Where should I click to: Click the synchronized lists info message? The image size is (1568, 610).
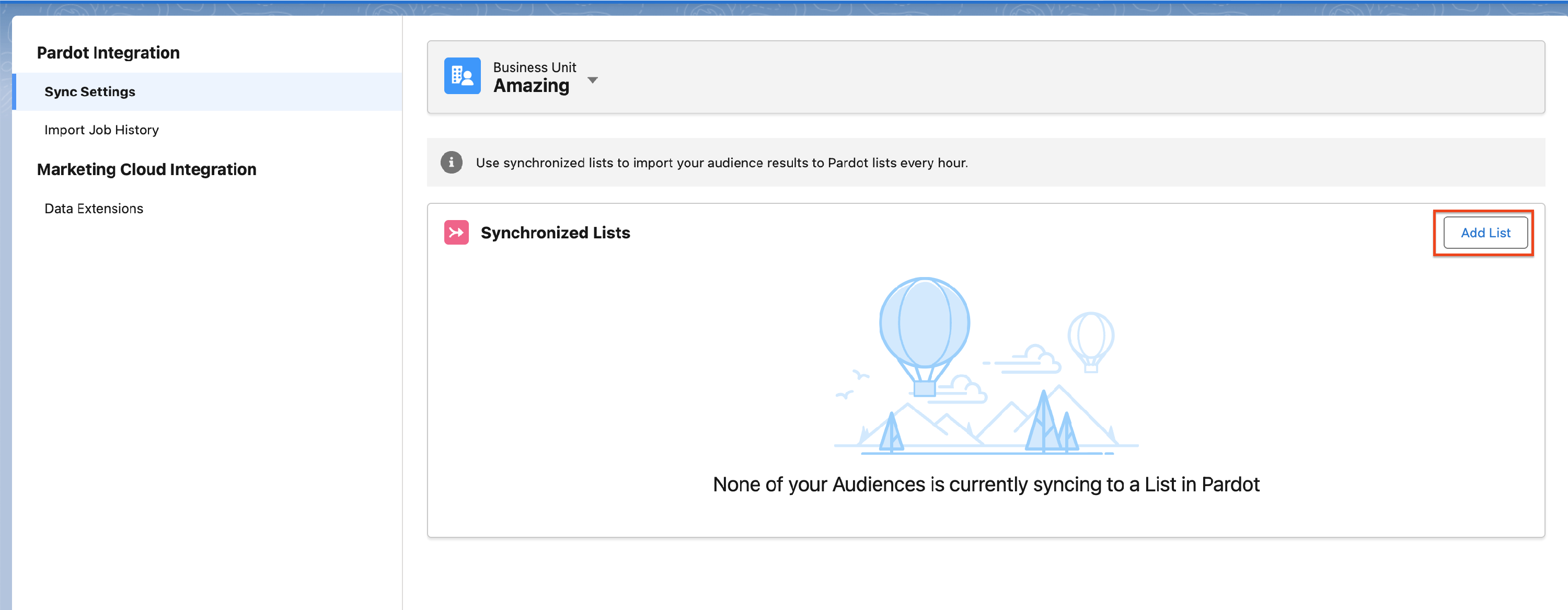tap(721, 163)
